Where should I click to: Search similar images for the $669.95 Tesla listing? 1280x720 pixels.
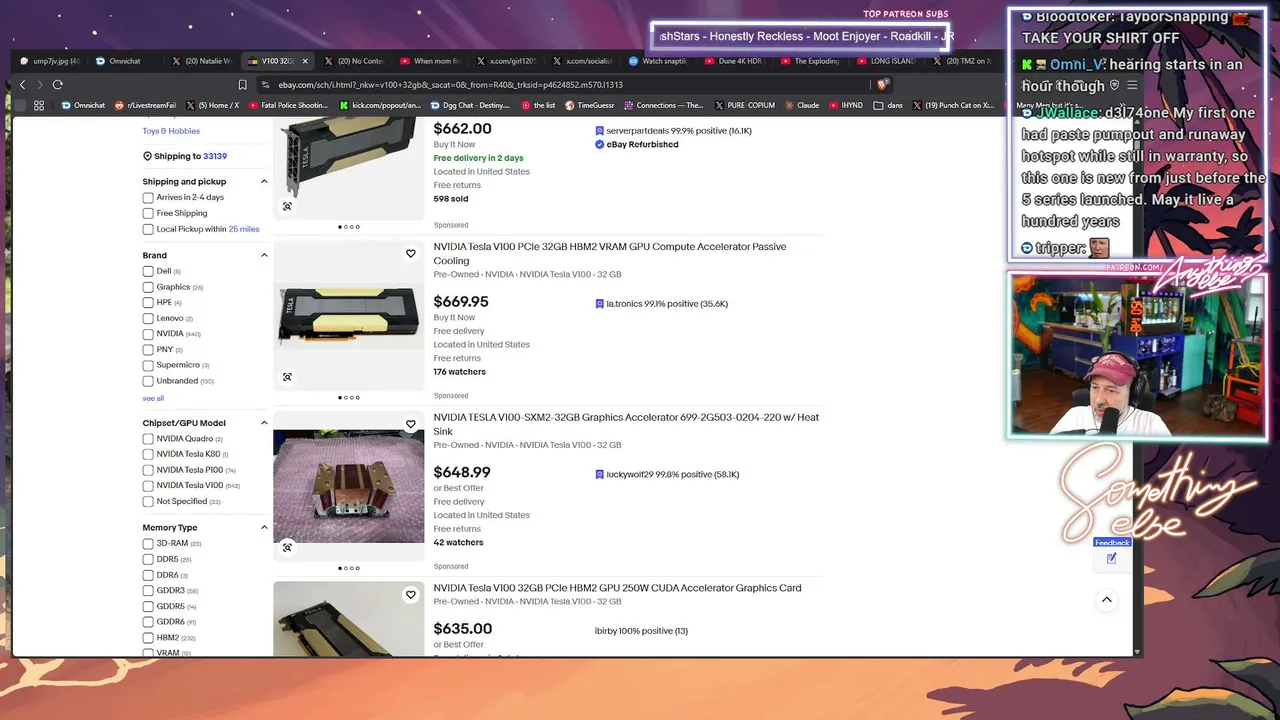click(287, 377)
